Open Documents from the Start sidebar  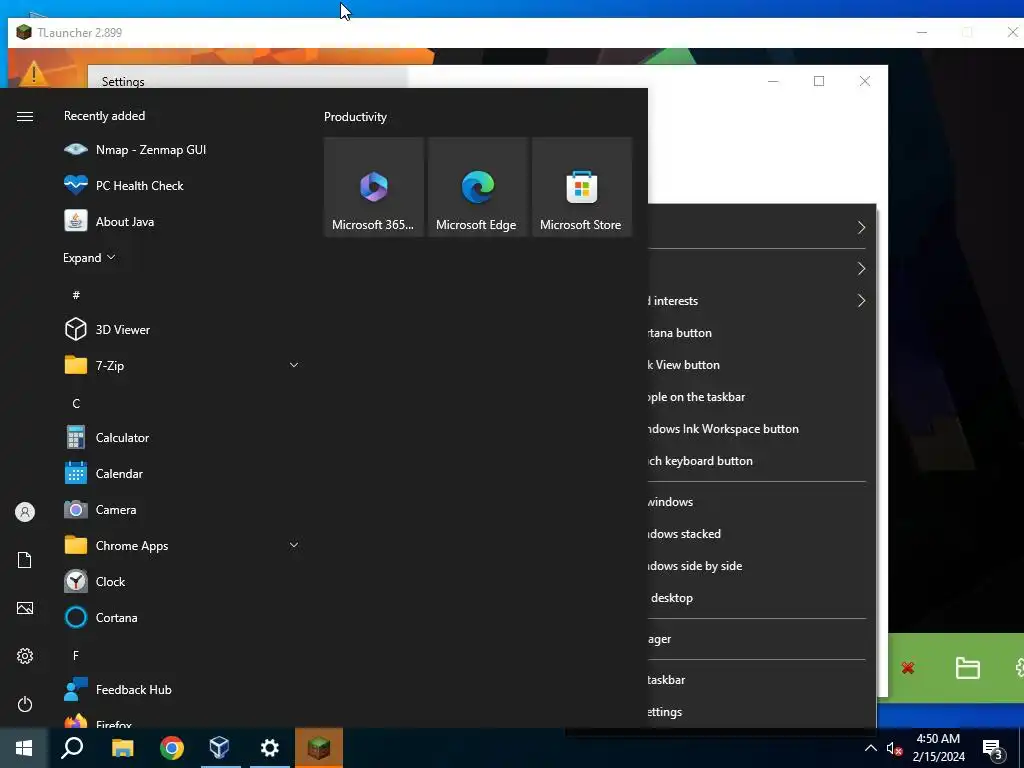(25, 560)
